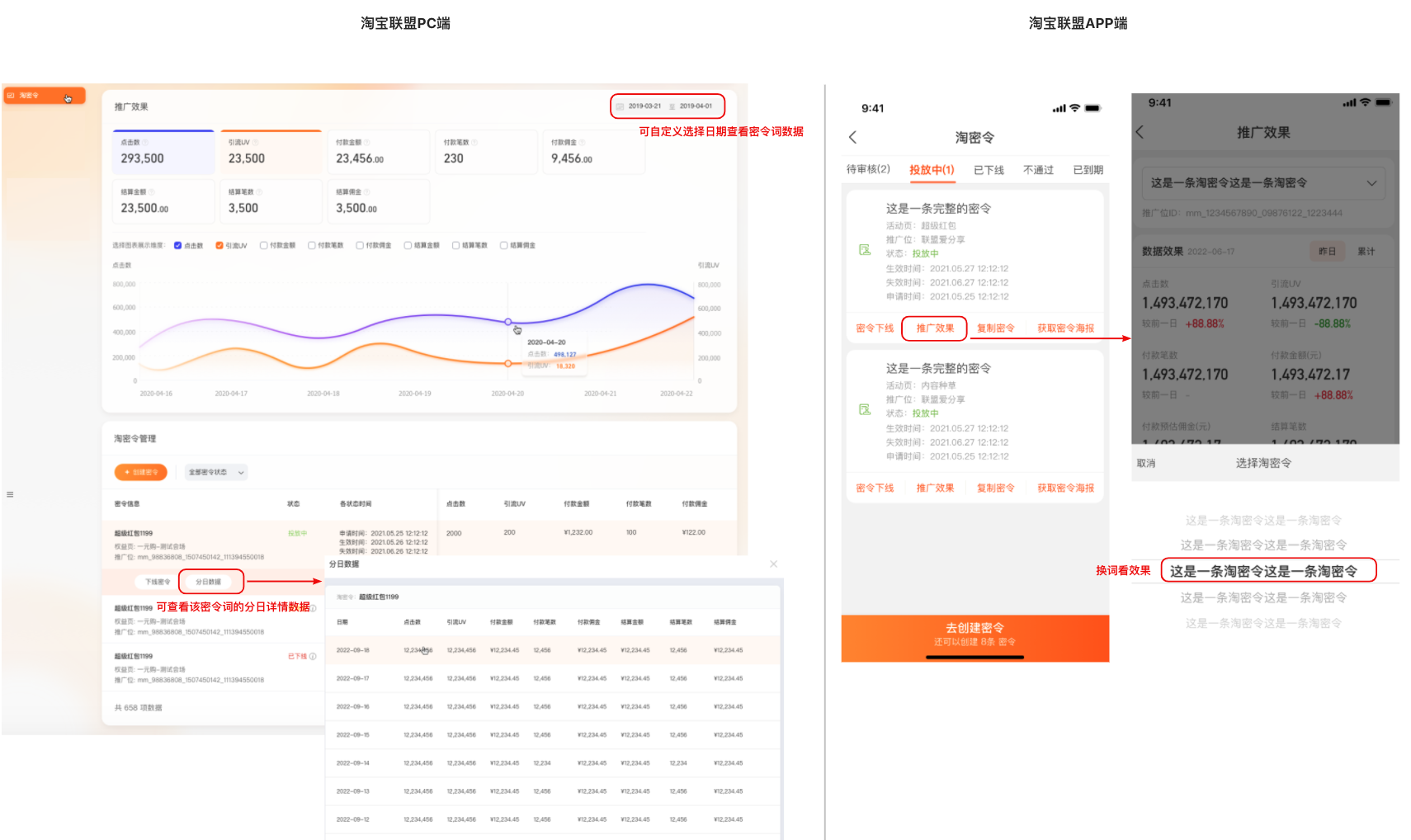Click the 2022-09-14 date cell in 分日数据 table

point(353,763)
